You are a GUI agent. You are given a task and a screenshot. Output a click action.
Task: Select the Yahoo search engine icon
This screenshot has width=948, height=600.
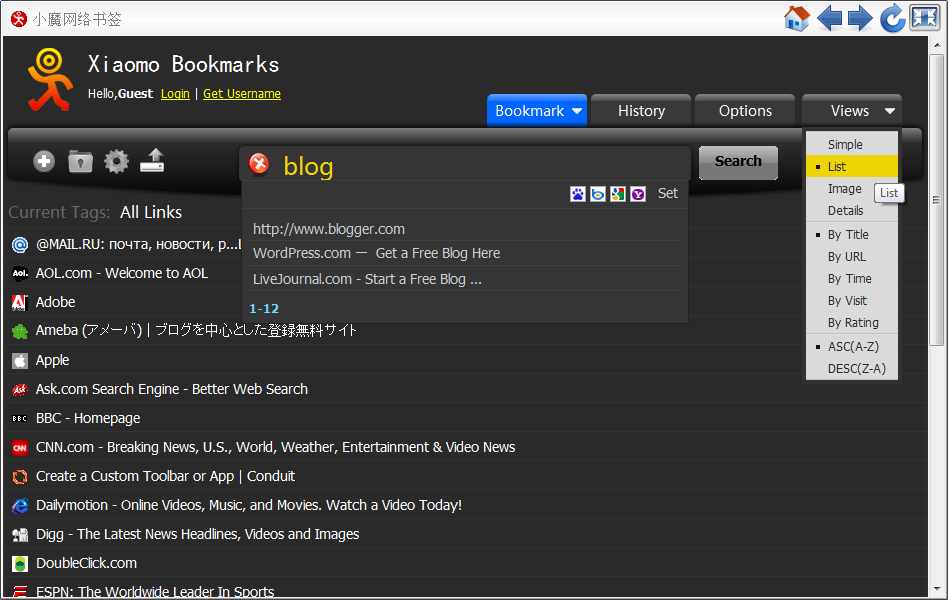coord(638,194)
